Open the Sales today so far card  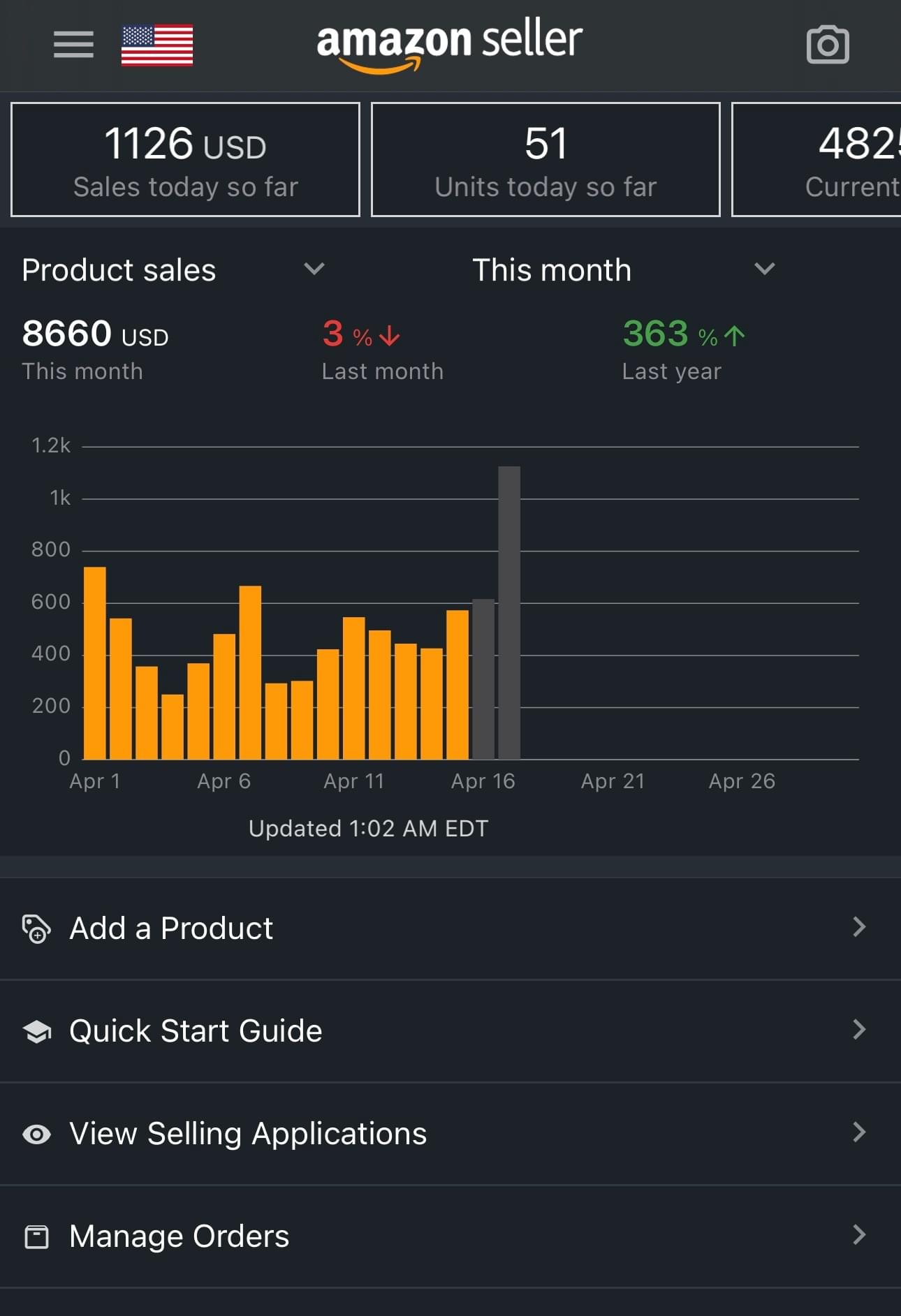(x=185, y=159)
